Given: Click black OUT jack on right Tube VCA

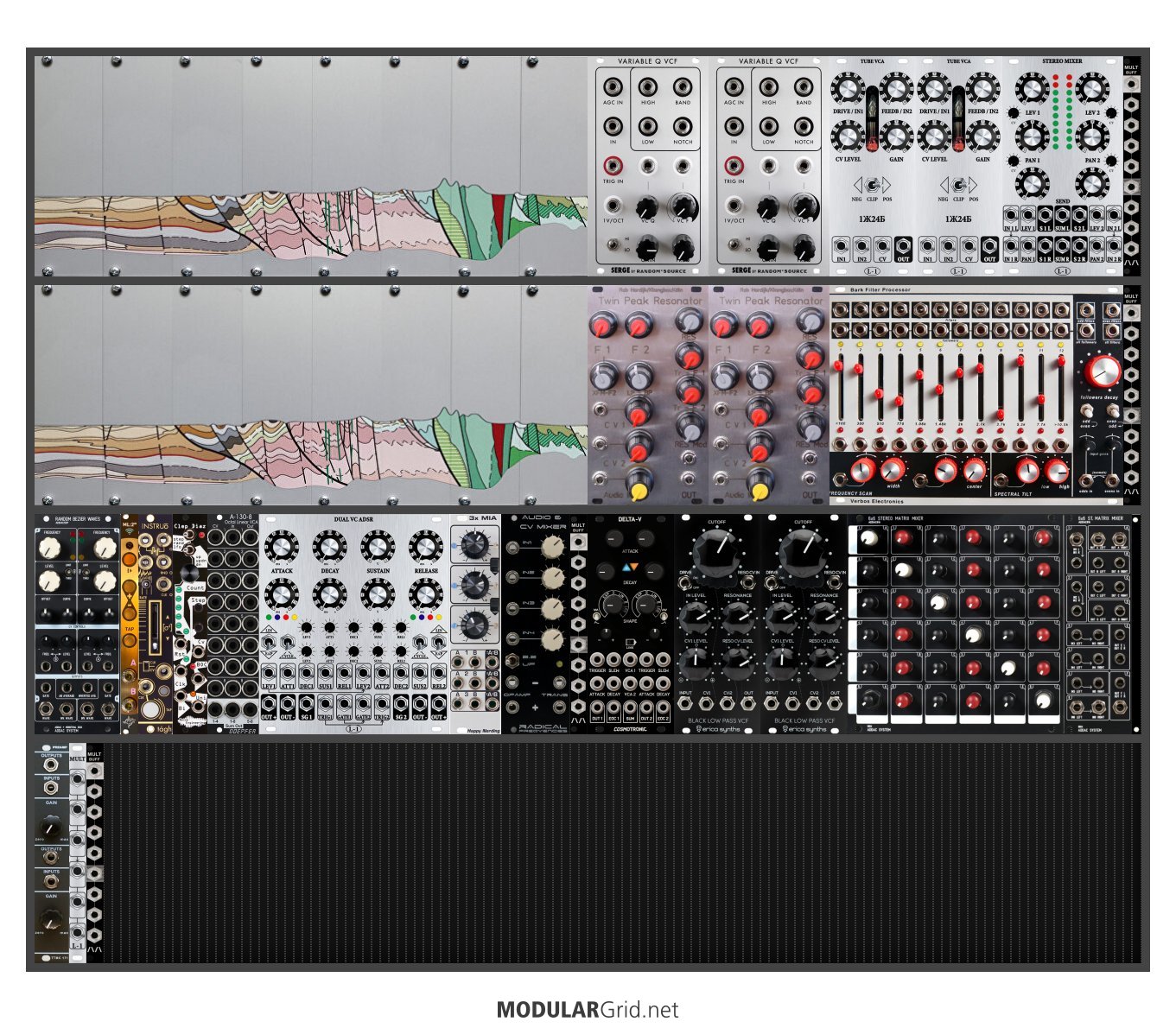Looking at the screenshot, I should (x=989, y=245).
